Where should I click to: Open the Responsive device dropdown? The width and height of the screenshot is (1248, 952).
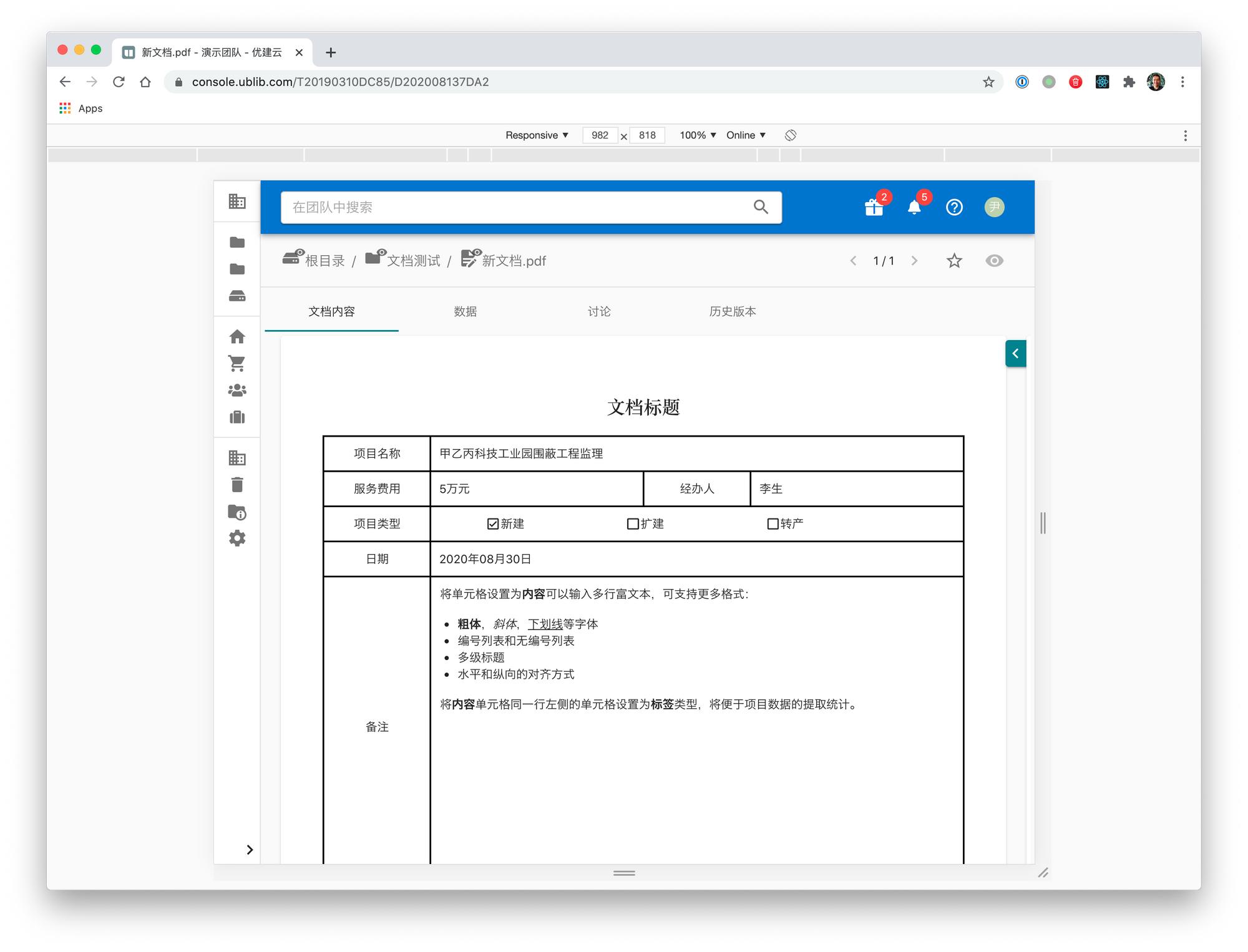point(537,135)
